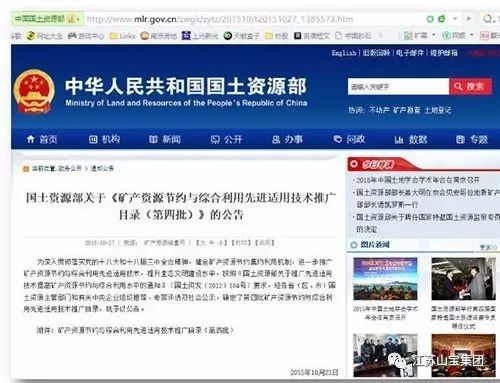Open the 附件 attachment catalog link

(145, 330)
